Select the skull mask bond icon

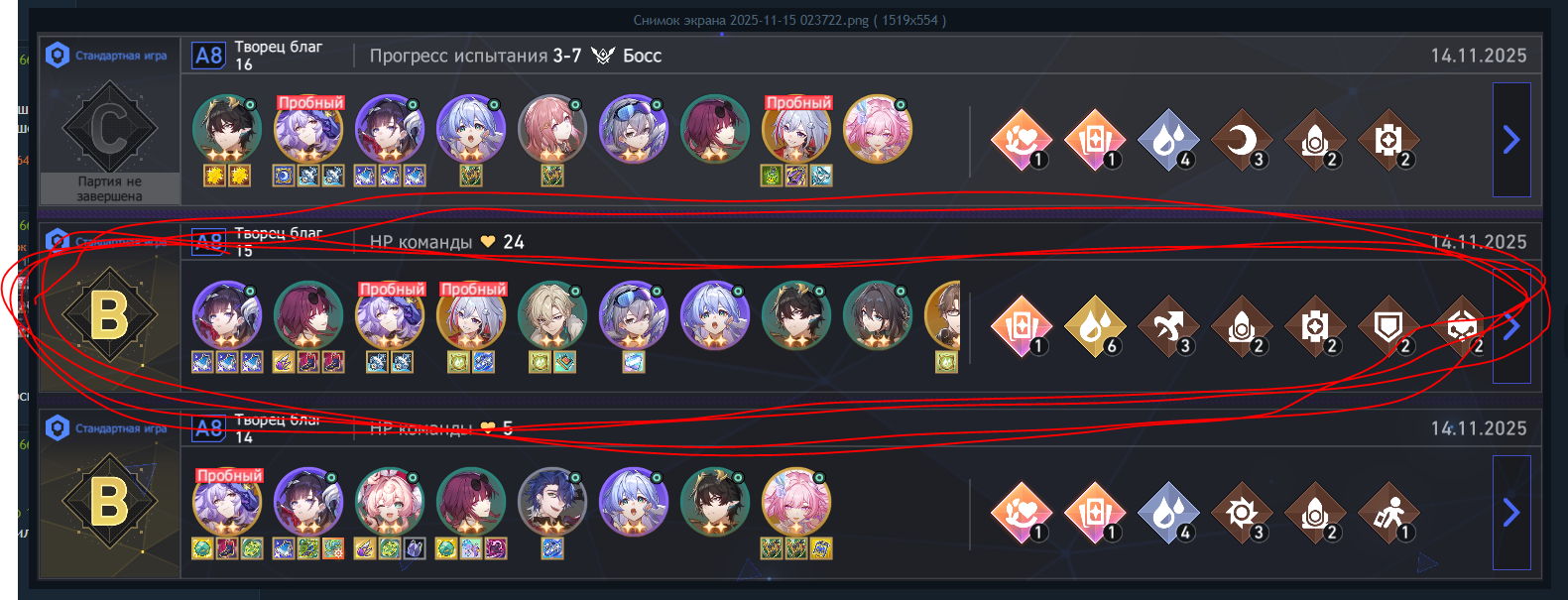(x=1461, y=326)
